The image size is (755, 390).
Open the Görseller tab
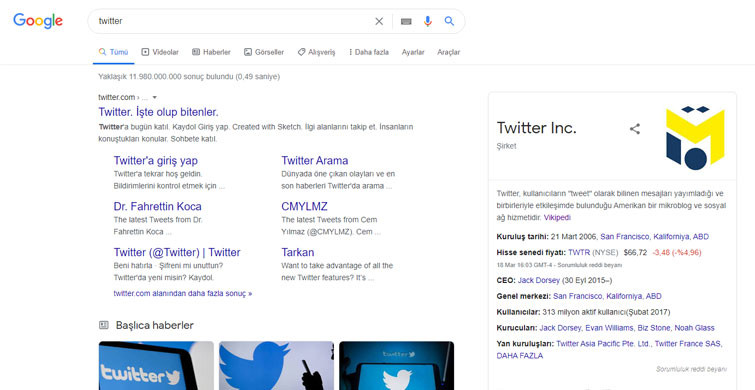(264, 52)
